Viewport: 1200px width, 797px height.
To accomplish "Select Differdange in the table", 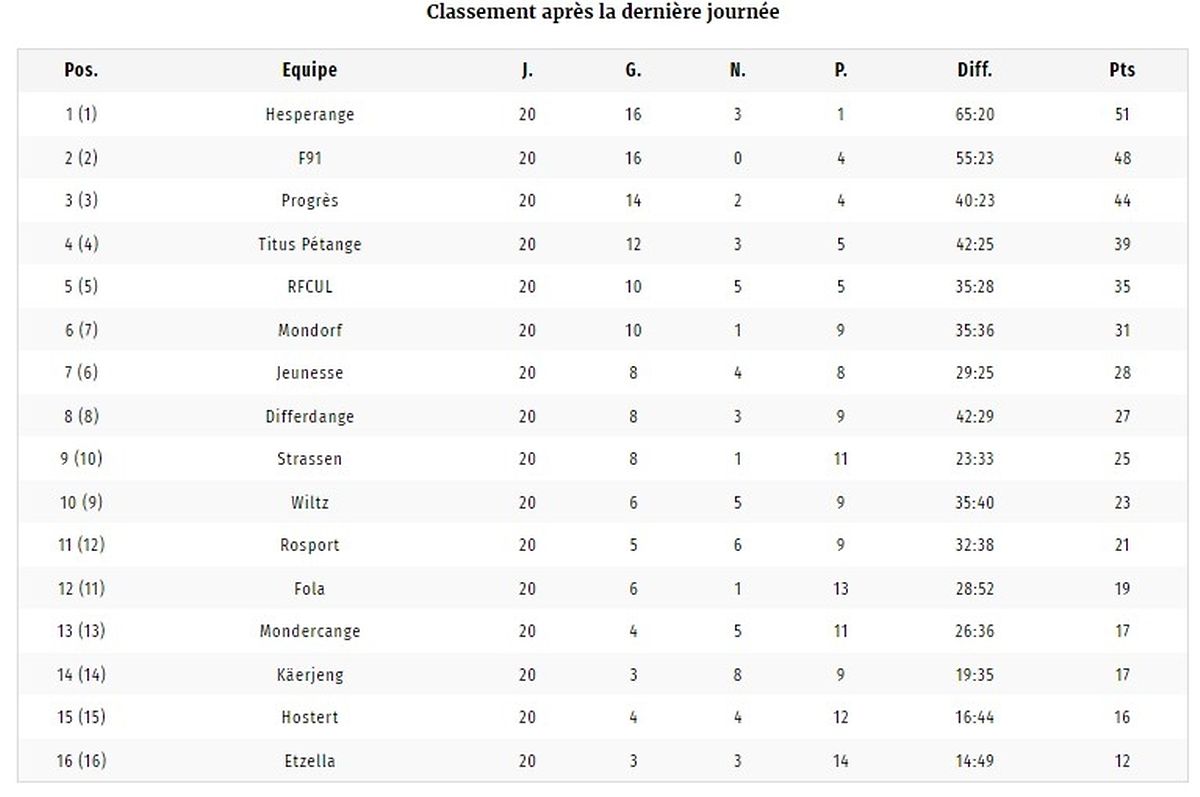I will 310,416.
